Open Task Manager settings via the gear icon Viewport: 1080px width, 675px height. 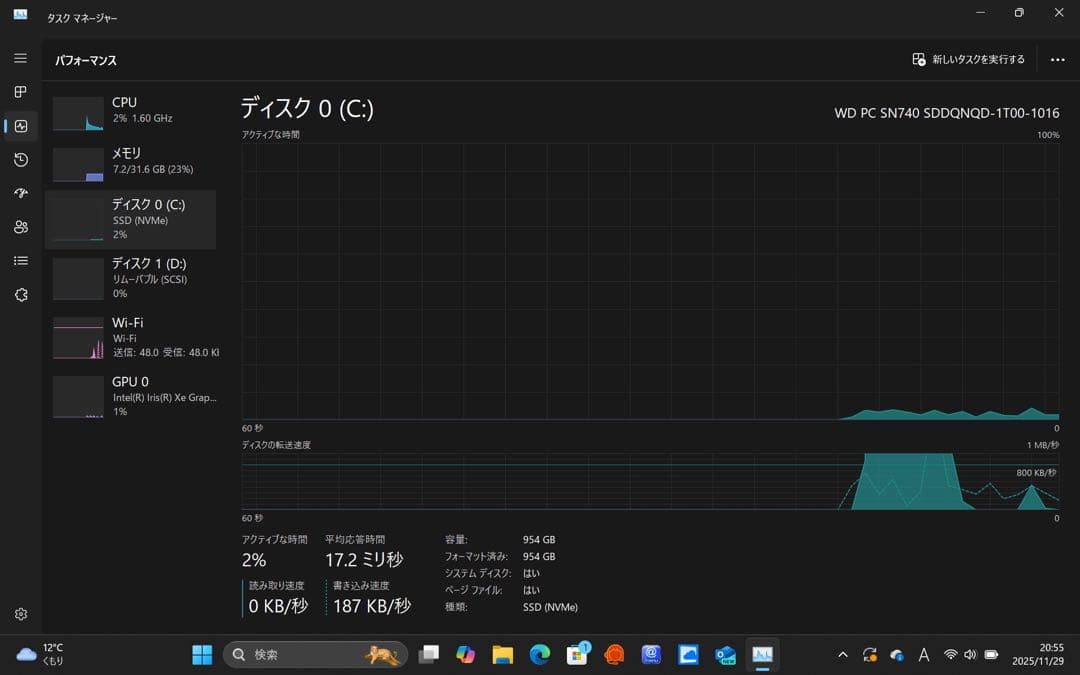coord(20,614)
